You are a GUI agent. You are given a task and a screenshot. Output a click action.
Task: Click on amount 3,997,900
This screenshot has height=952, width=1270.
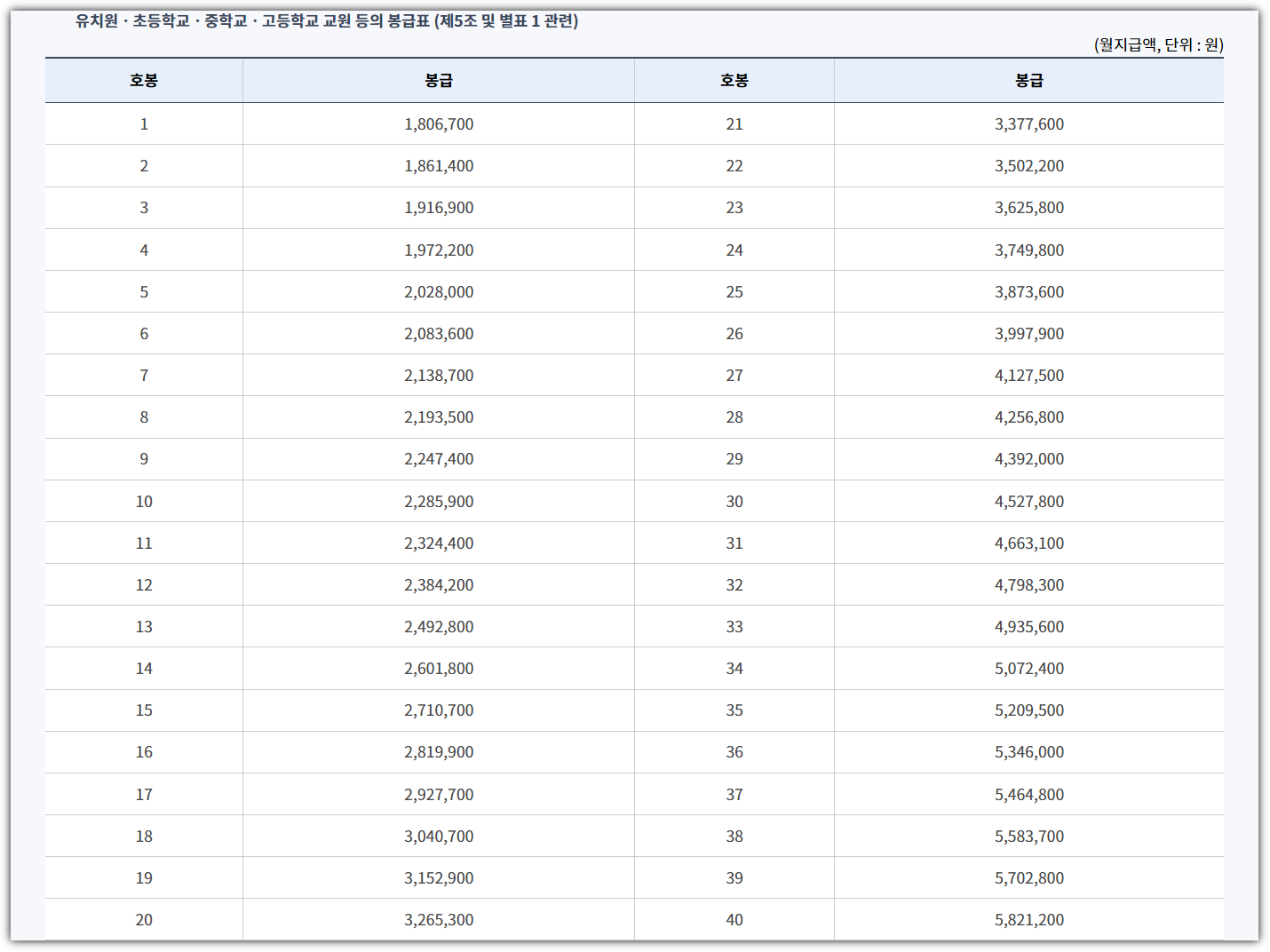coord(1029,334)
